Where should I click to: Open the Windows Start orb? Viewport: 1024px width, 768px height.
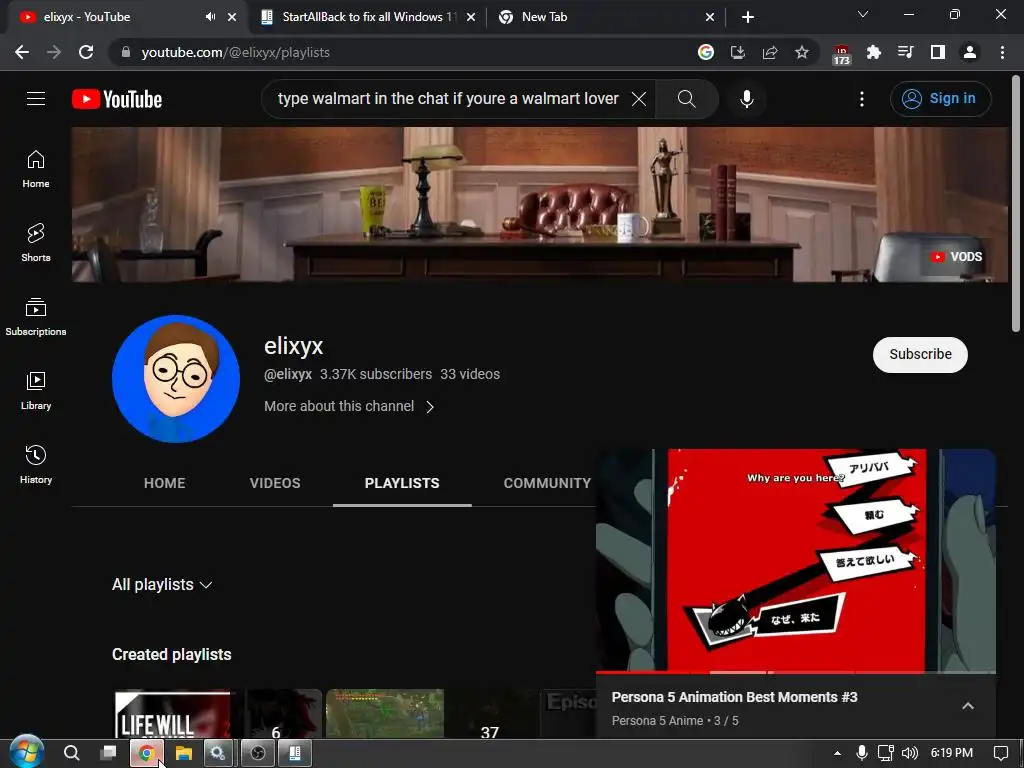click(x=26, y=752)
